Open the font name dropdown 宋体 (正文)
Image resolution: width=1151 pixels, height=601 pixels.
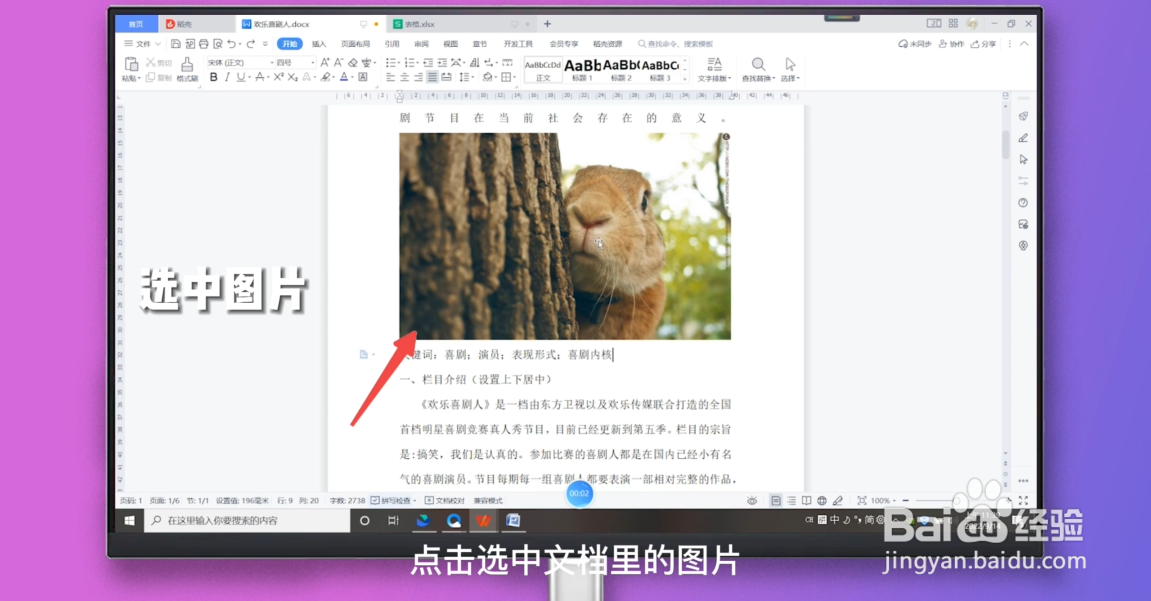(272, 62)
